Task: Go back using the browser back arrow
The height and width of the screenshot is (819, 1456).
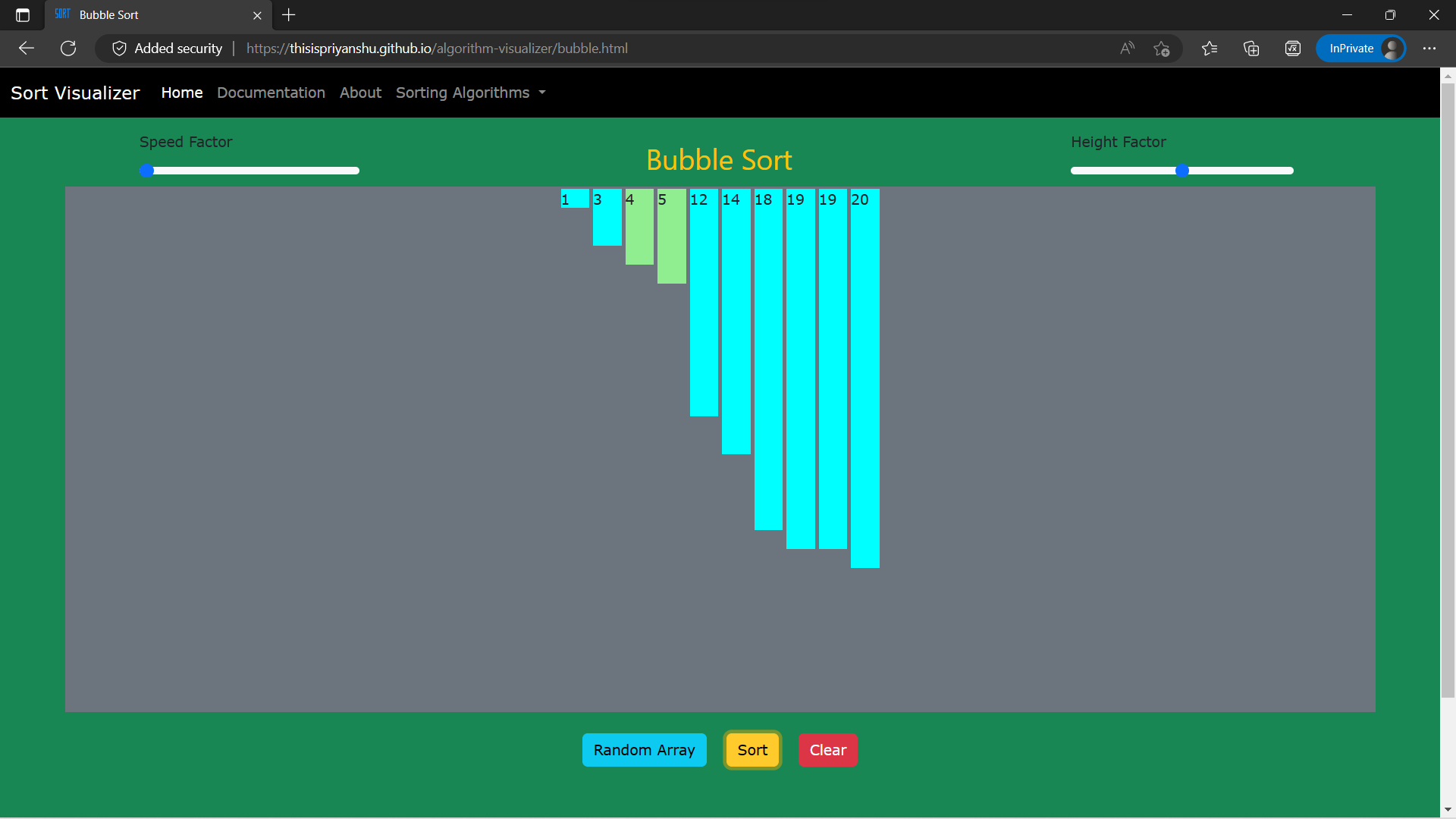Action: [27, 49]
